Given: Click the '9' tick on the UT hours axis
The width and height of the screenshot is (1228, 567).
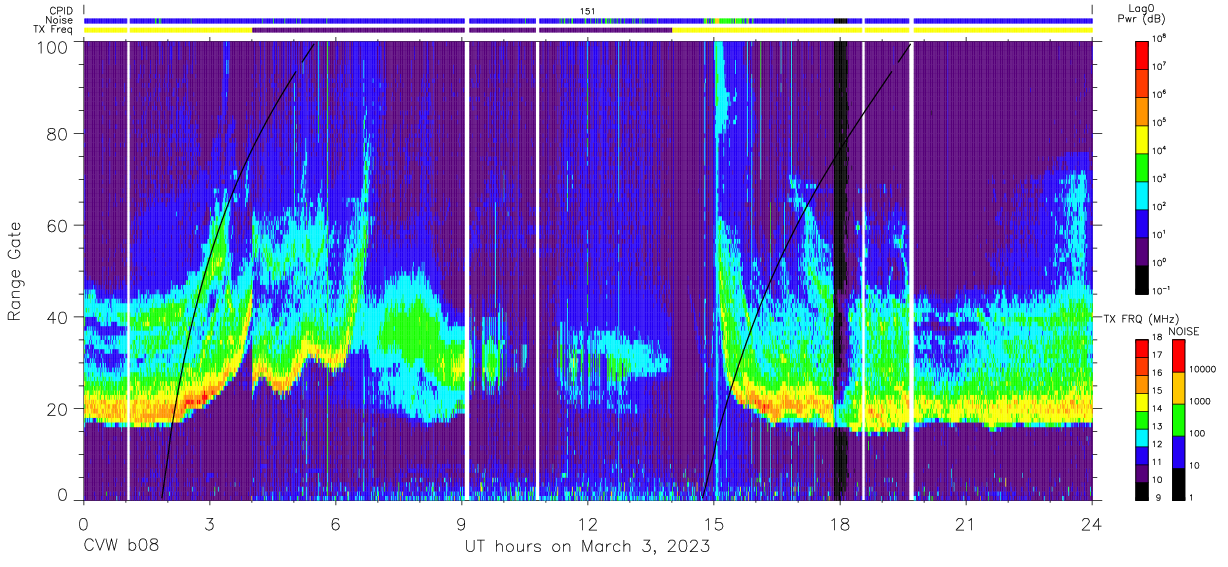Looking at the screenshot, I should point(462,524).
